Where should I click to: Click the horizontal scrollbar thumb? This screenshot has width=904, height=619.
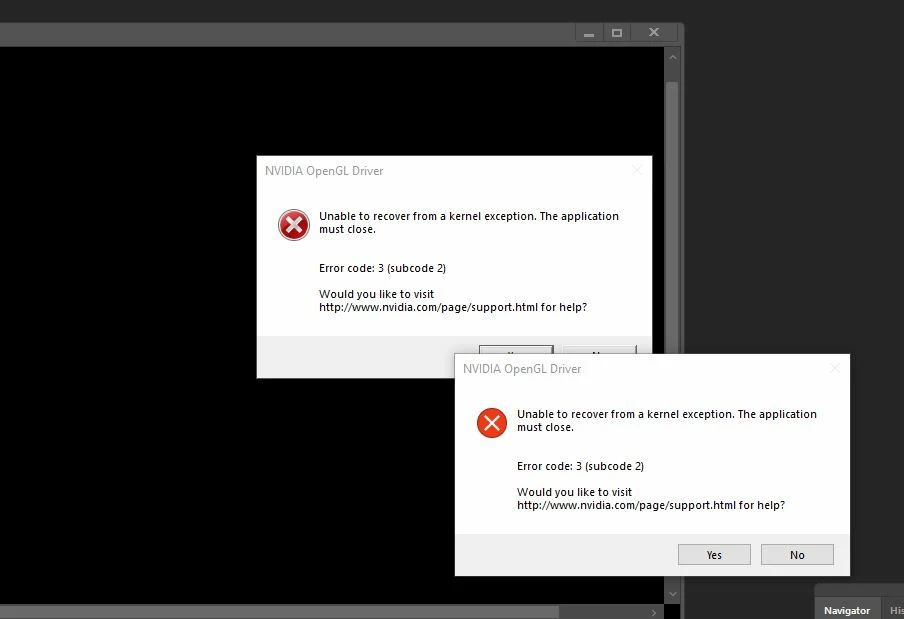click(x=279, y=612)
